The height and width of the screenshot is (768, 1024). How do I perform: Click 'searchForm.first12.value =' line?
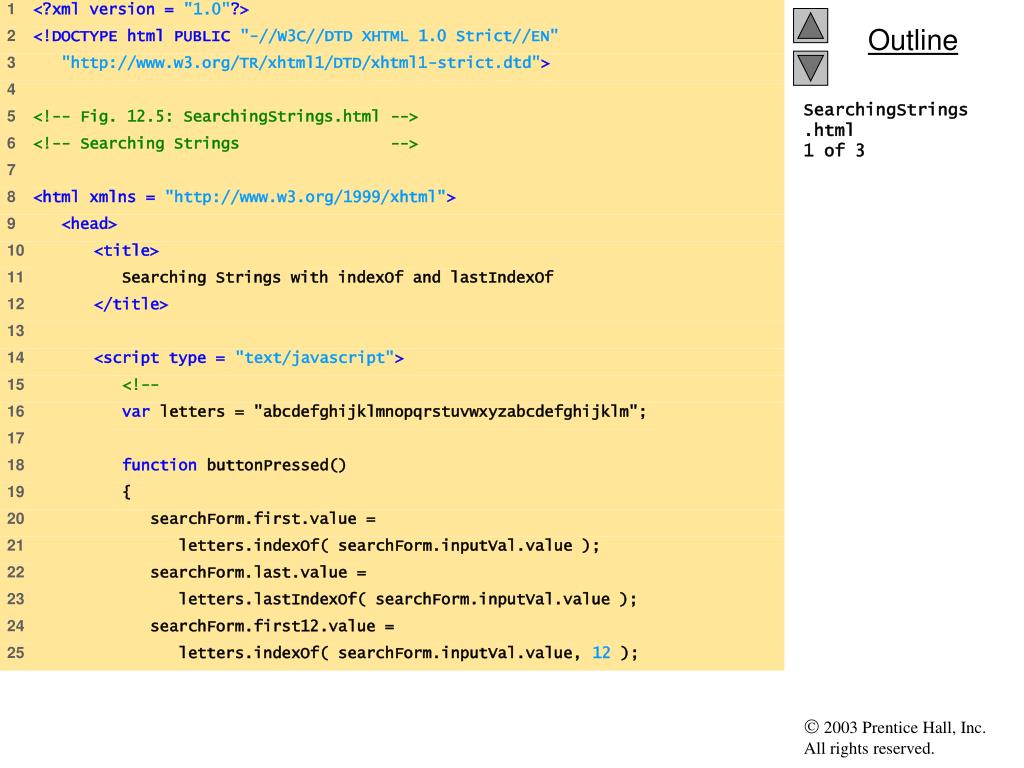coord(272,626)
